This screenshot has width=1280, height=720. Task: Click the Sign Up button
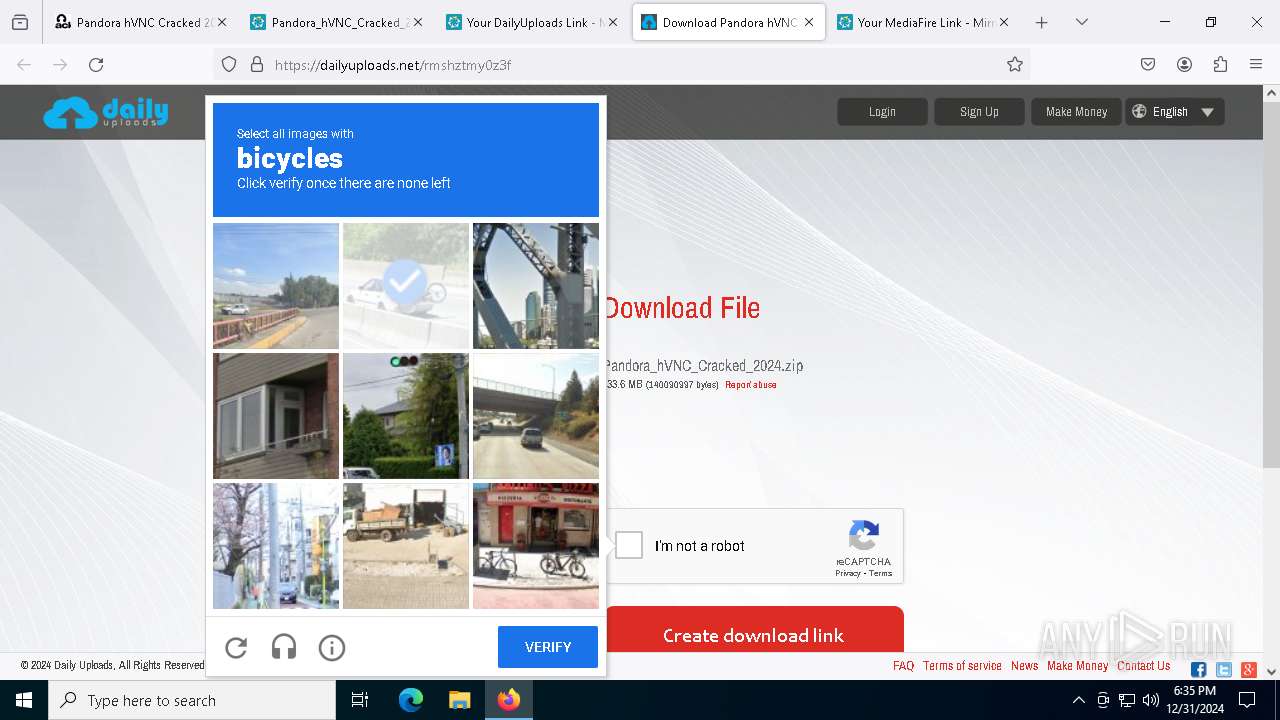(979, 112)
